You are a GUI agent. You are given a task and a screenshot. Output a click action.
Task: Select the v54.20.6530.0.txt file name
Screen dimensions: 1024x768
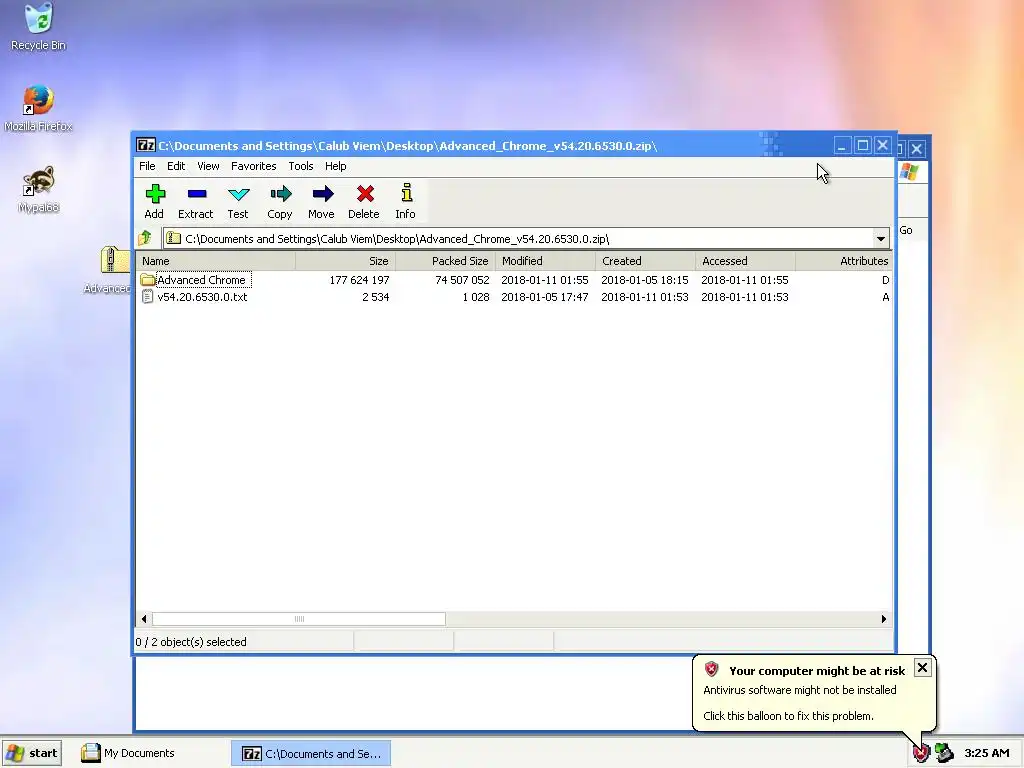coord(202,296)
